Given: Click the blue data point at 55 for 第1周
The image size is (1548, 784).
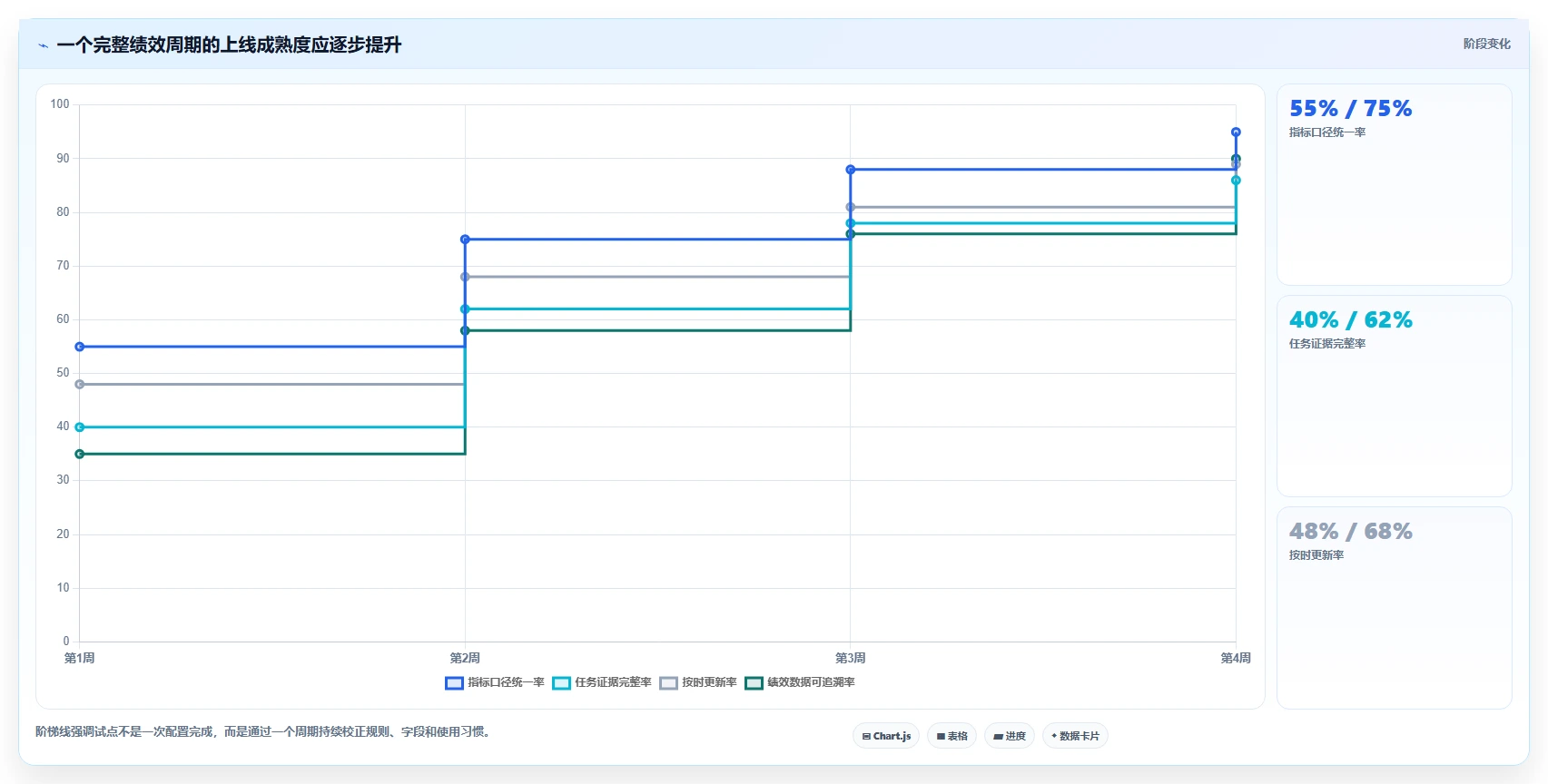Looking at the screenshot, I should pyautogui.click(x=80, y=347).
